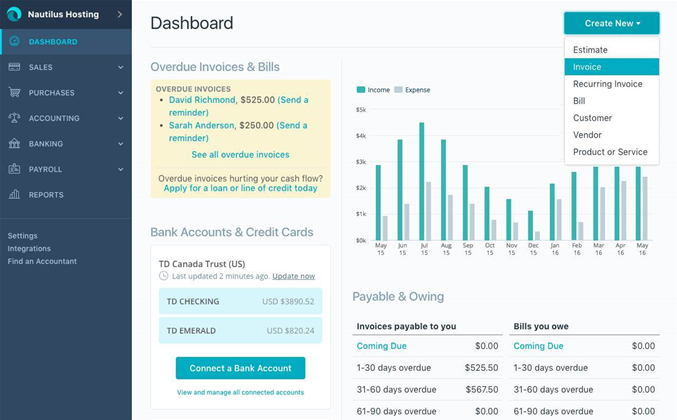The width and height of the screenshot is (677, 420).
Task: Select the TD CHECKING account row
Action: (240, 301)
